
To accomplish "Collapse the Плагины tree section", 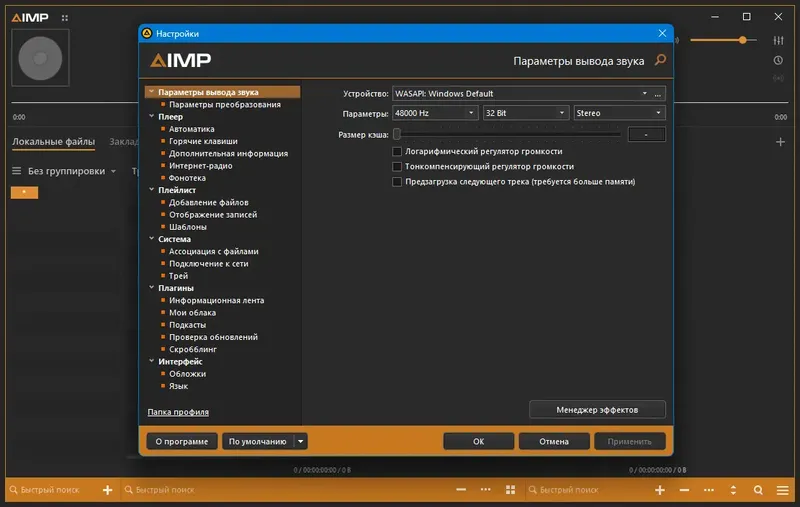I will click(x=152, y=288).
